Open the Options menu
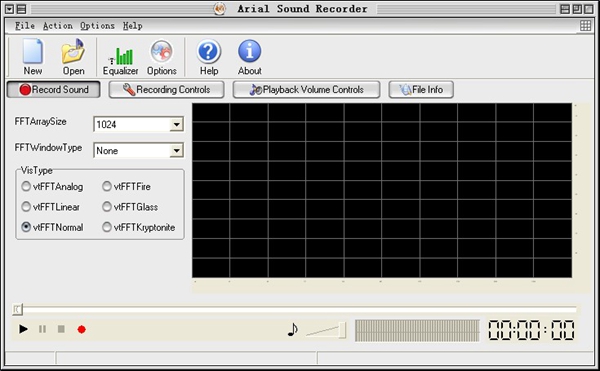Image resolution: width=600 pixels, height=371 pixels. [97, 26]
